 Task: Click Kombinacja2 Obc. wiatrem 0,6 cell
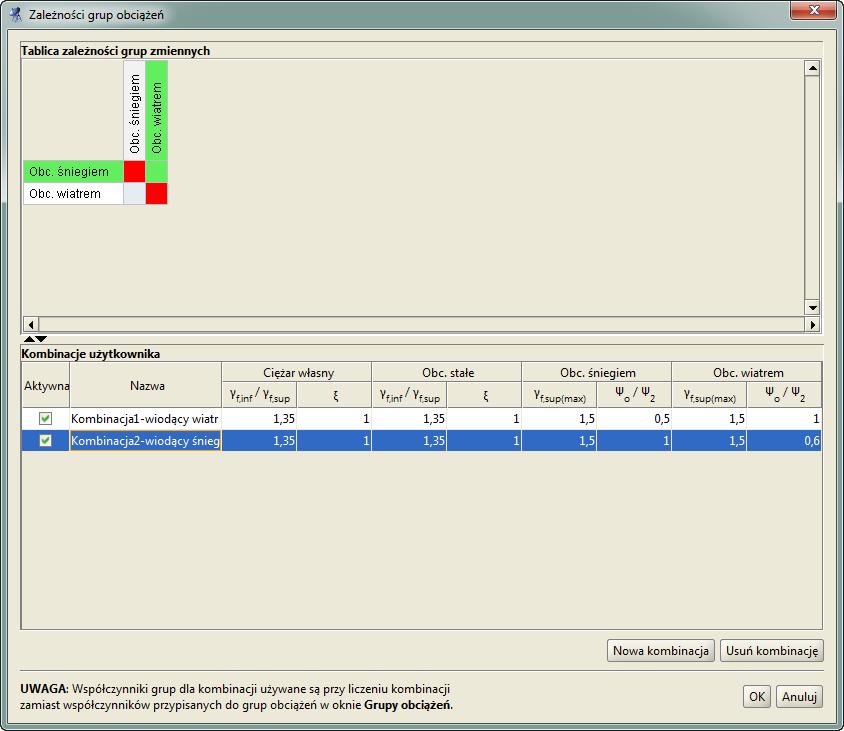(784, 440)
